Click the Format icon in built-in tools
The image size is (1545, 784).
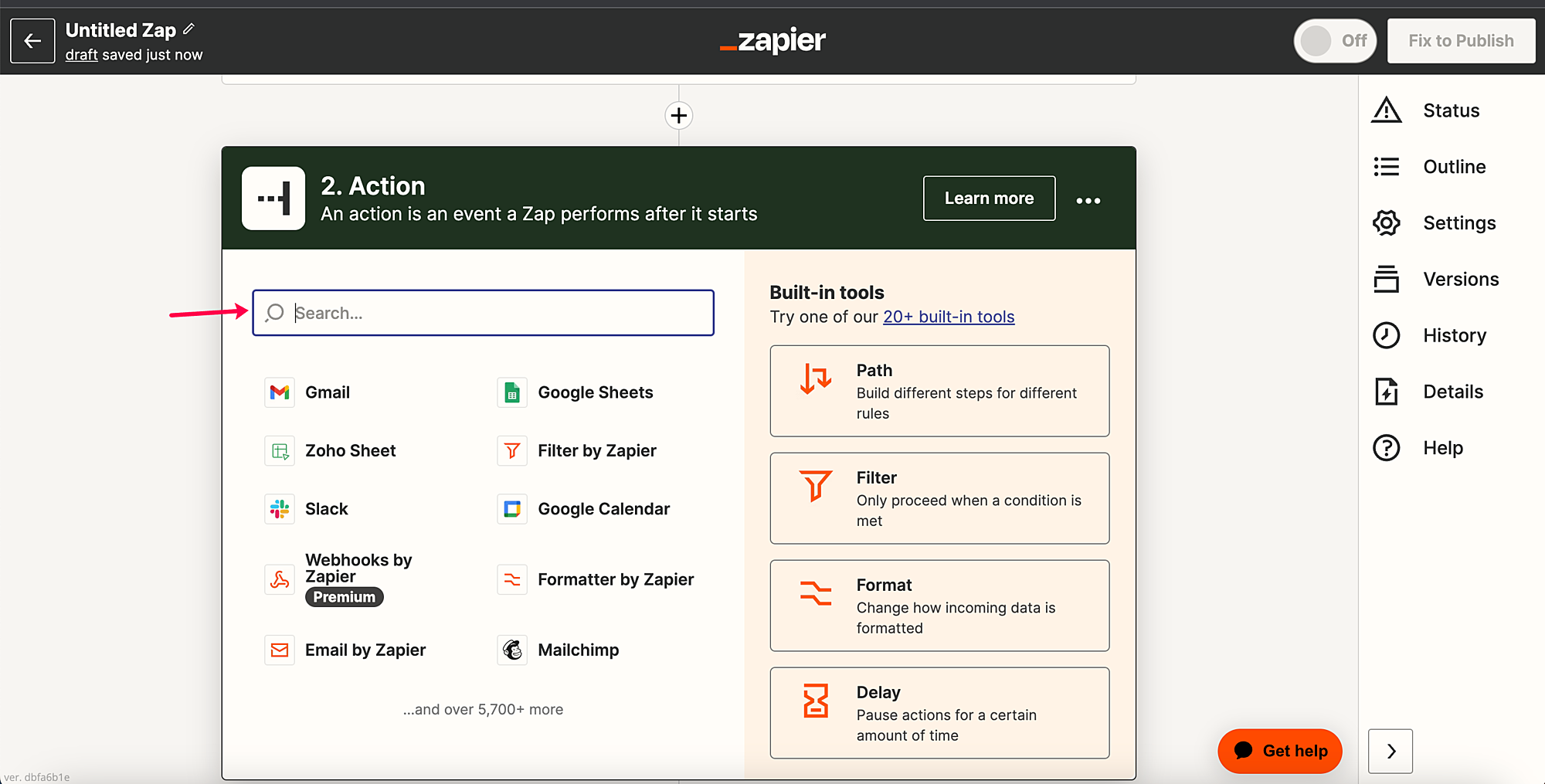[816, 593]
